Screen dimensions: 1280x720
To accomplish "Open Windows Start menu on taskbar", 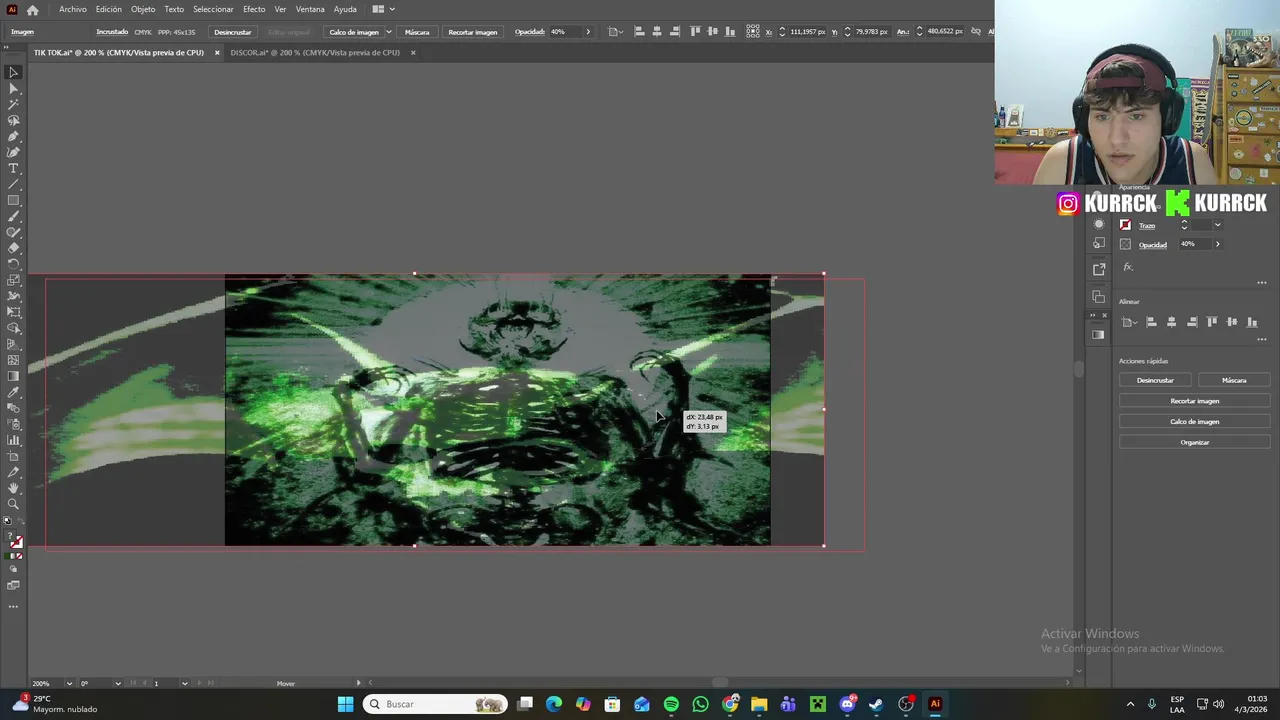I will 345,704.
